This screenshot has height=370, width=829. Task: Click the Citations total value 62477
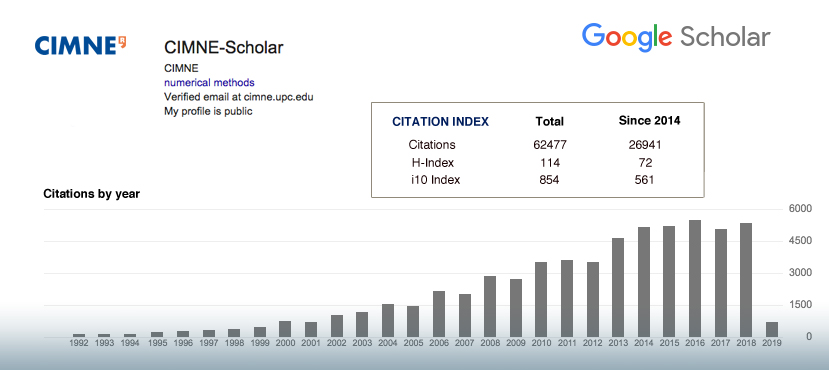tap(549, 145)
